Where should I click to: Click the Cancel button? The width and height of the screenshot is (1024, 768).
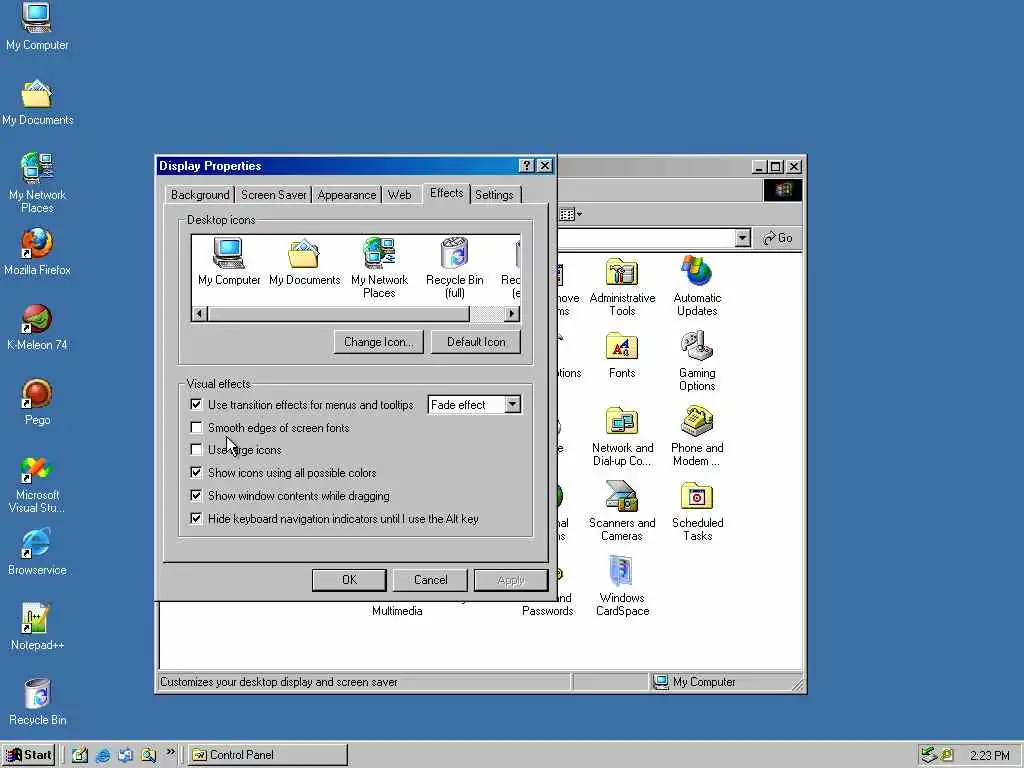coord(430,580)
